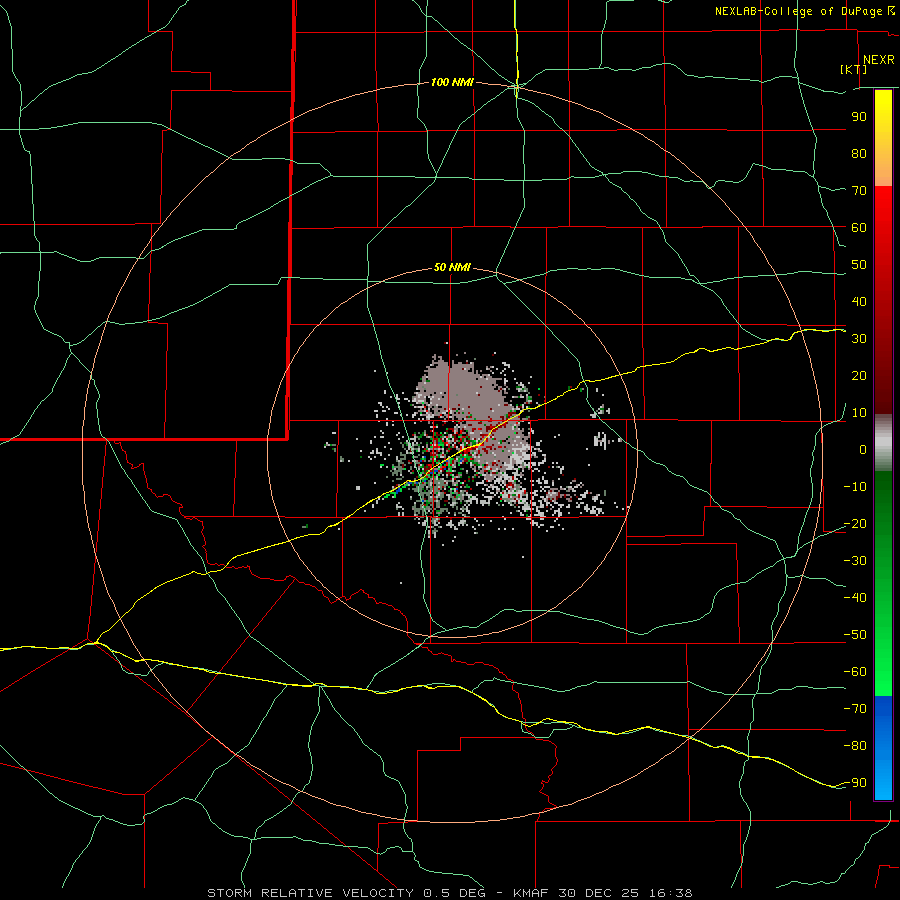Click the 90 value on the velocity scale

click(859, 117)
